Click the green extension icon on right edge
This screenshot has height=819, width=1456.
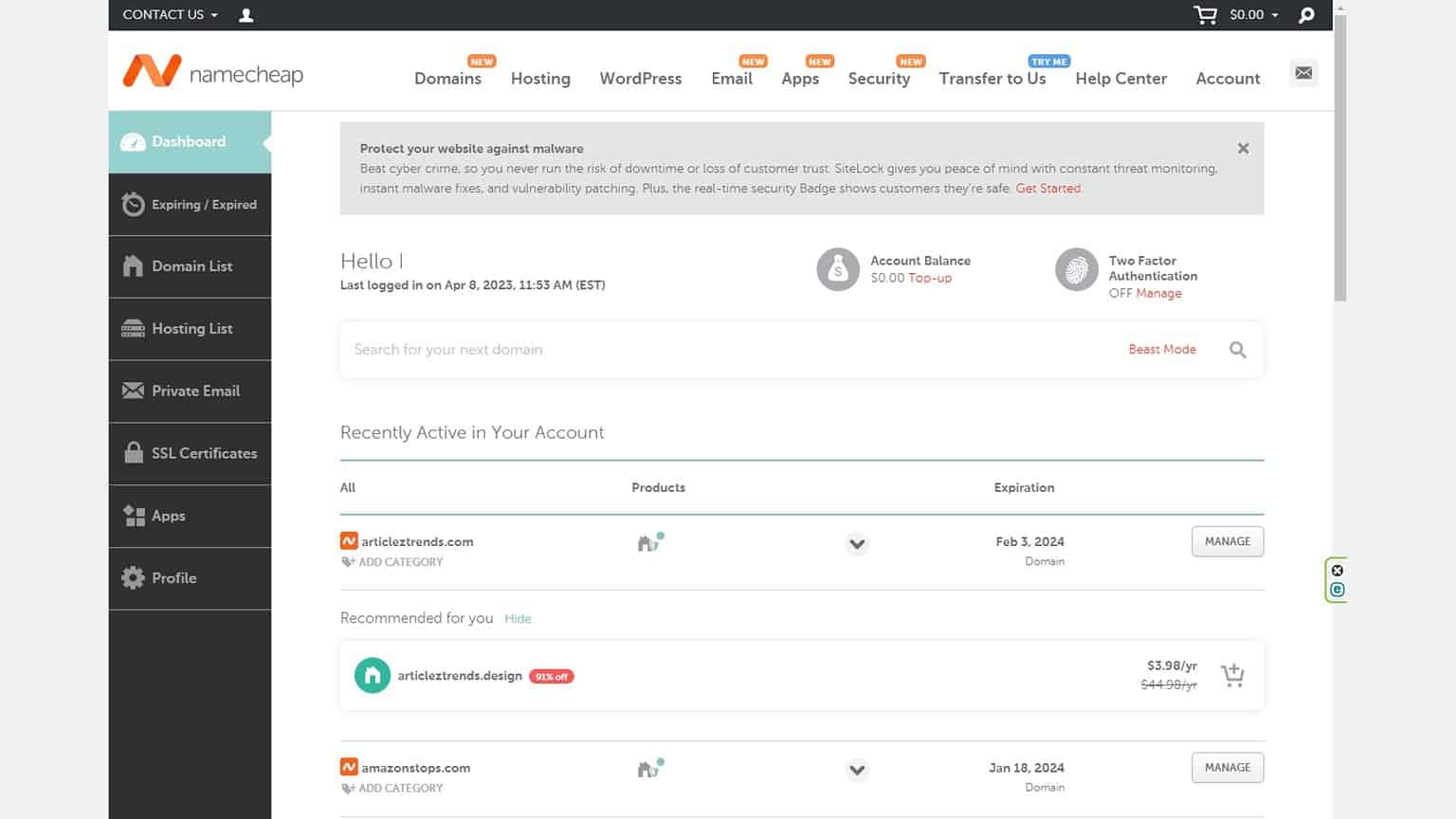coord(1337,590)
